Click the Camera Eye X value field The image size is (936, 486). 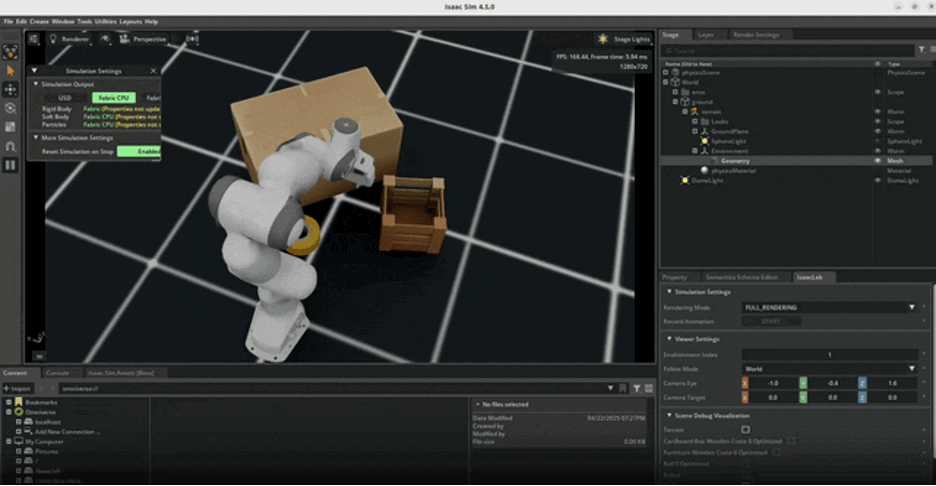(x=772, y=383)
